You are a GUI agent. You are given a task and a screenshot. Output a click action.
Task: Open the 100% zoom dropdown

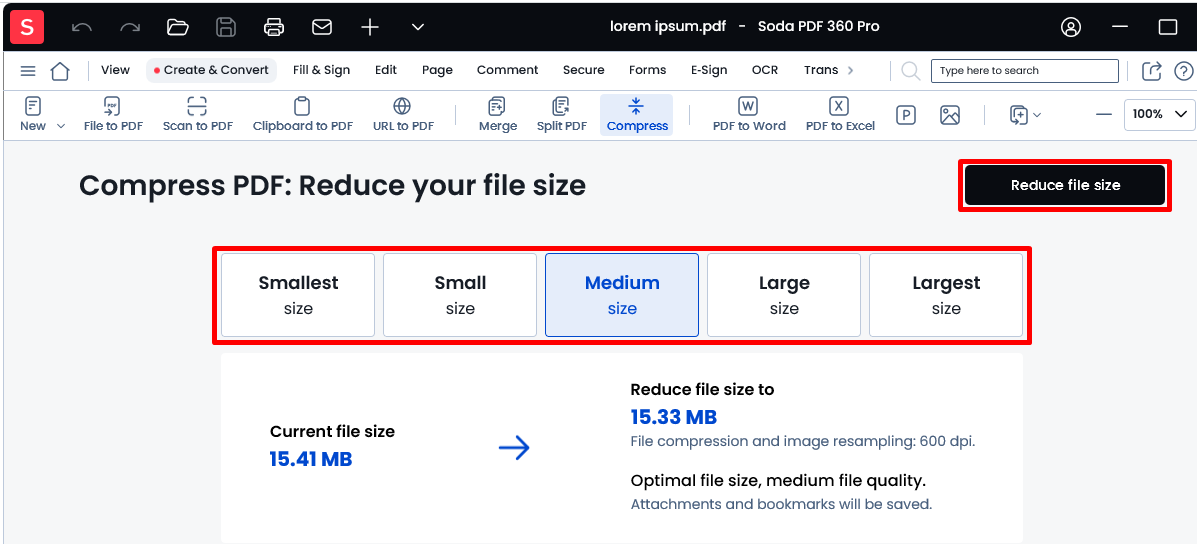[1160, 114]
